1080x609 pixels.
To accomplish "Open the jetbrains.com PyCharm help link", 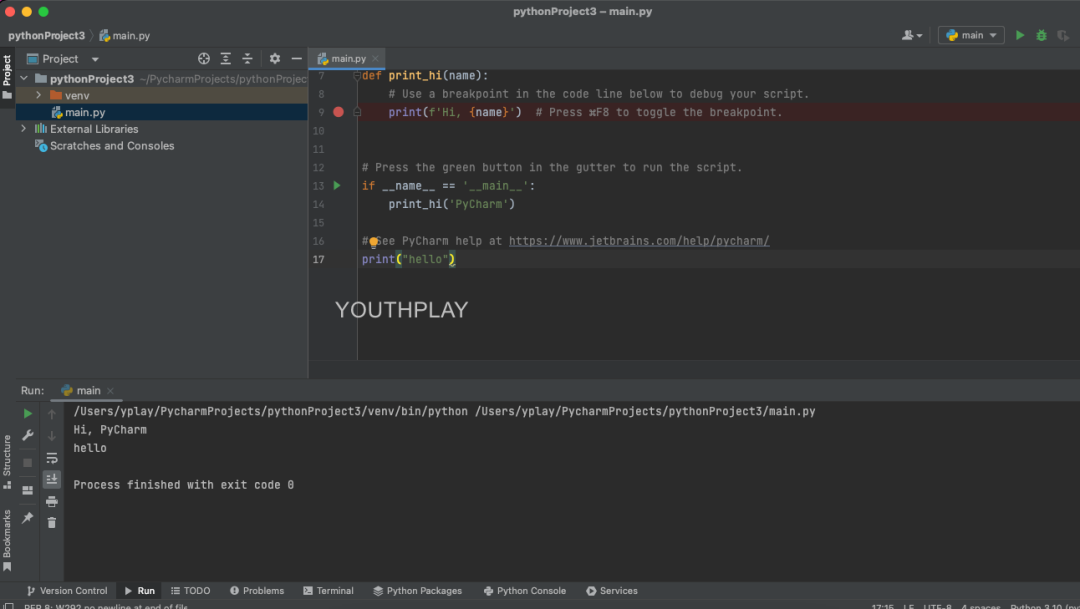I will [x=639, y=241].
